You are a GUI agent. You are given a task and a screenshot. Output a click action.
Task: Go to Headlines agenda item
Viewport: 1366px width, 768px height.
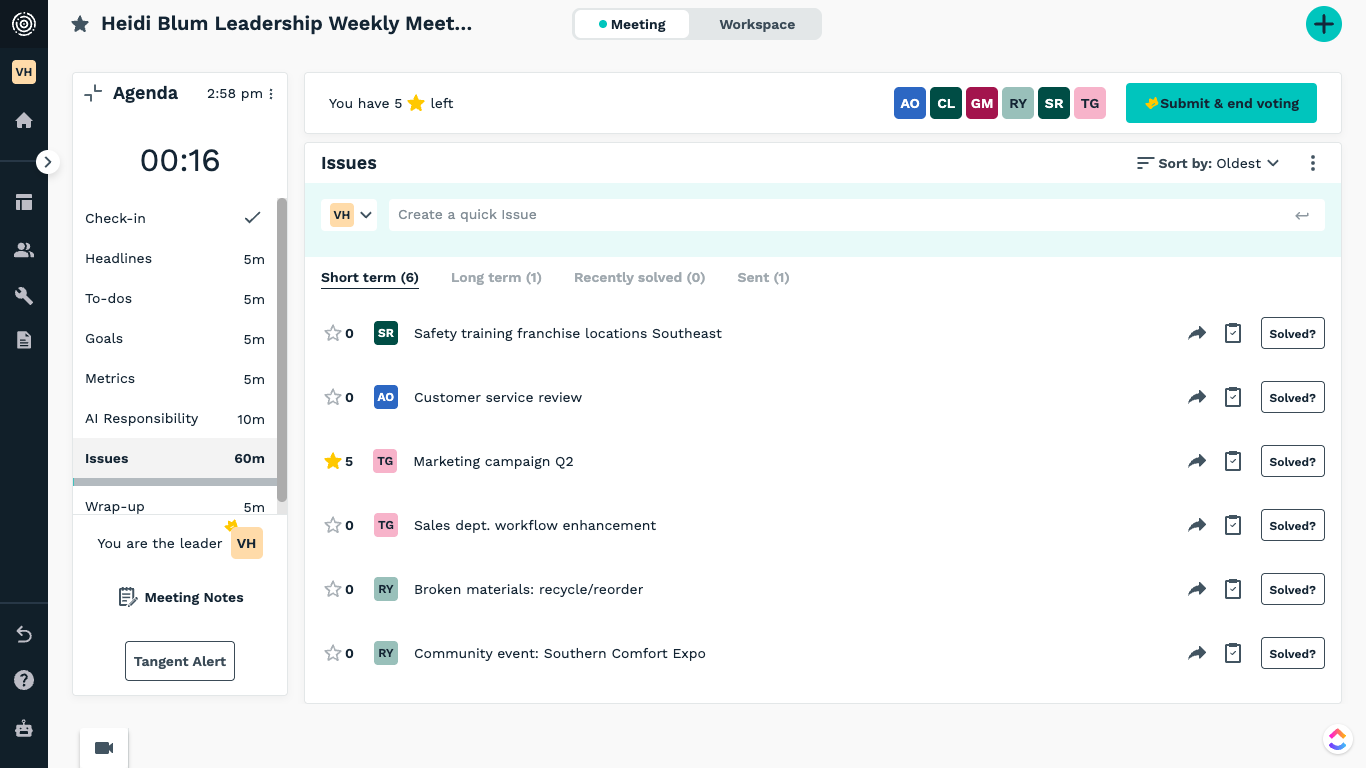coord(175,259)
